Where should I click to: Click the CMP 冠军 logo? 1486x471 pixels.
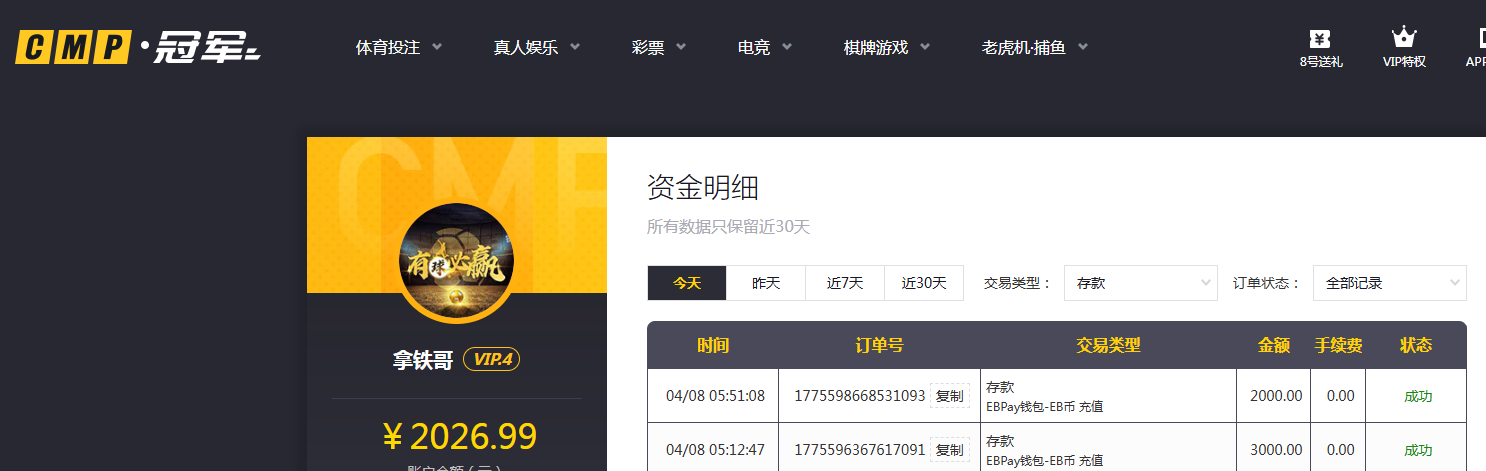tap(137, 47)
